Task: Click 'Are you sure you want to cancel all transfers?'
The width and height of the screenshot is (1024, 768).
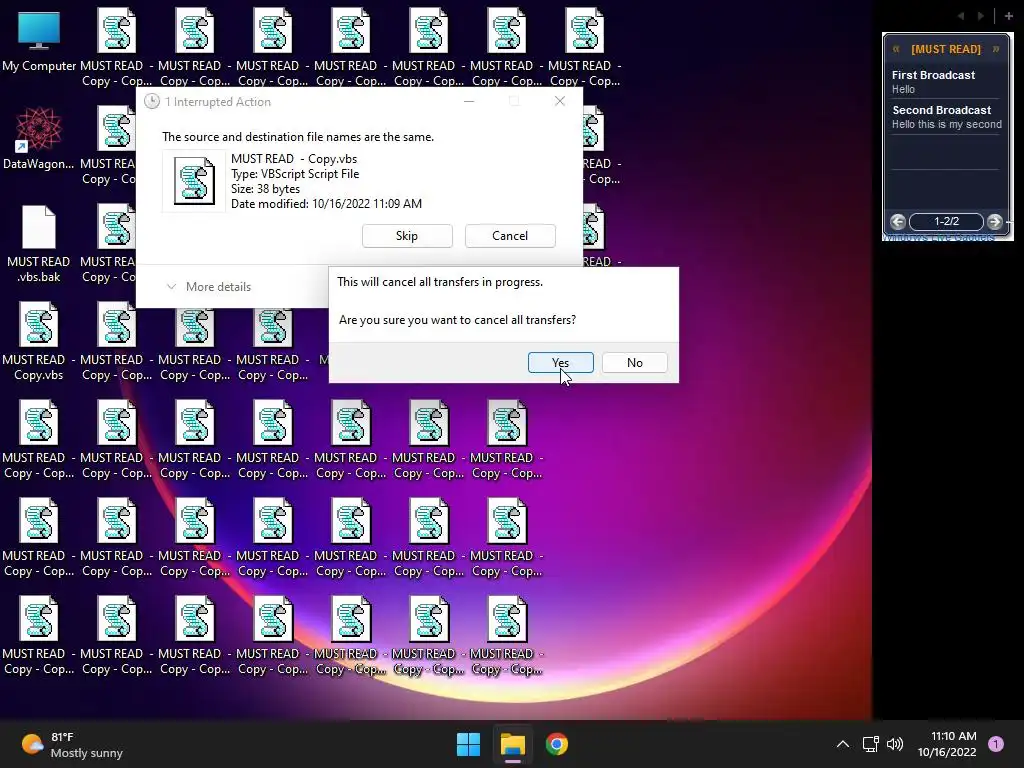Action: point(457,320)
